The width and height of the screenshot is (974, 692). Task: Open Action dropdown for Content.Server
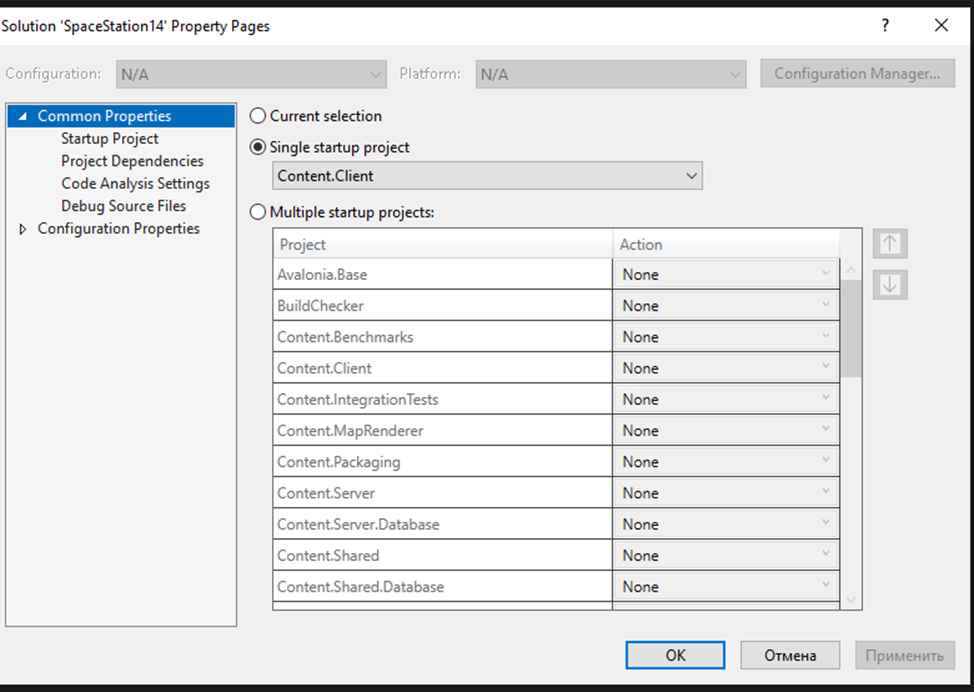tap(726, 493)
